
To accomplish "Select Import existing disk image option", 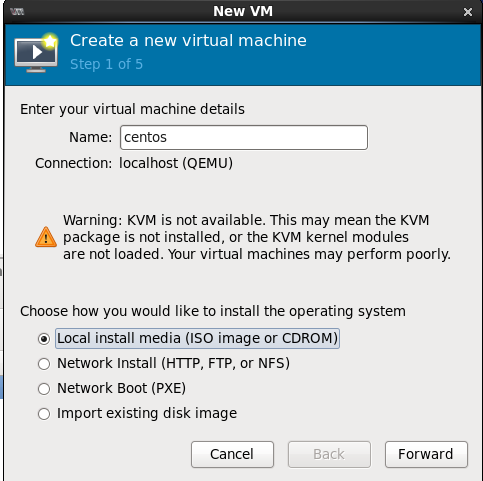I will tap(44, 414).
